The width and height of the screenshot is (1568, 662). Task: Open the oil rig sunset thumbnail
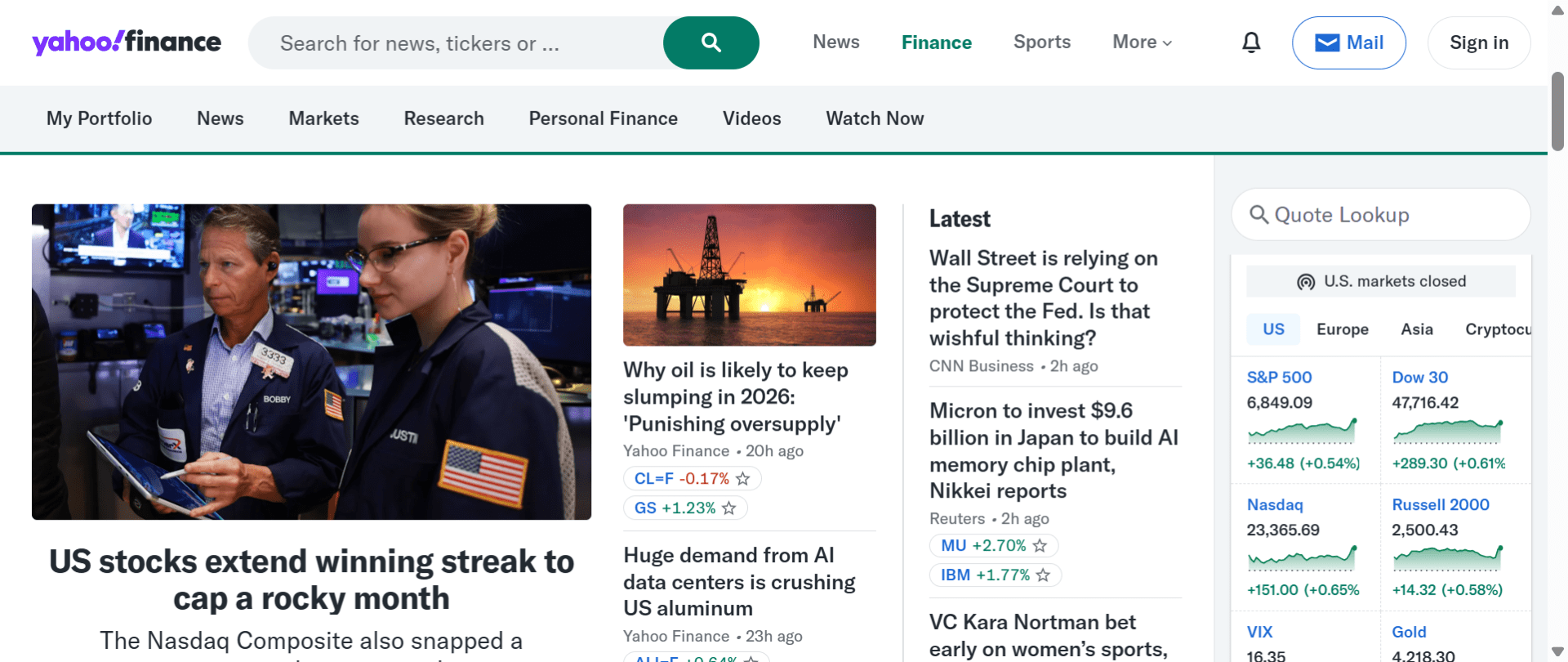click(x=749, y=275)
